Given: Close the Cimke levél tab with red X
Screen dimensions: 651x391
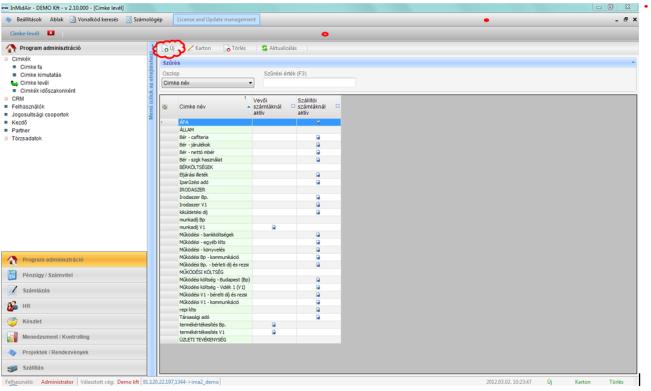Looking at the screenshot, I should point(51,33).
